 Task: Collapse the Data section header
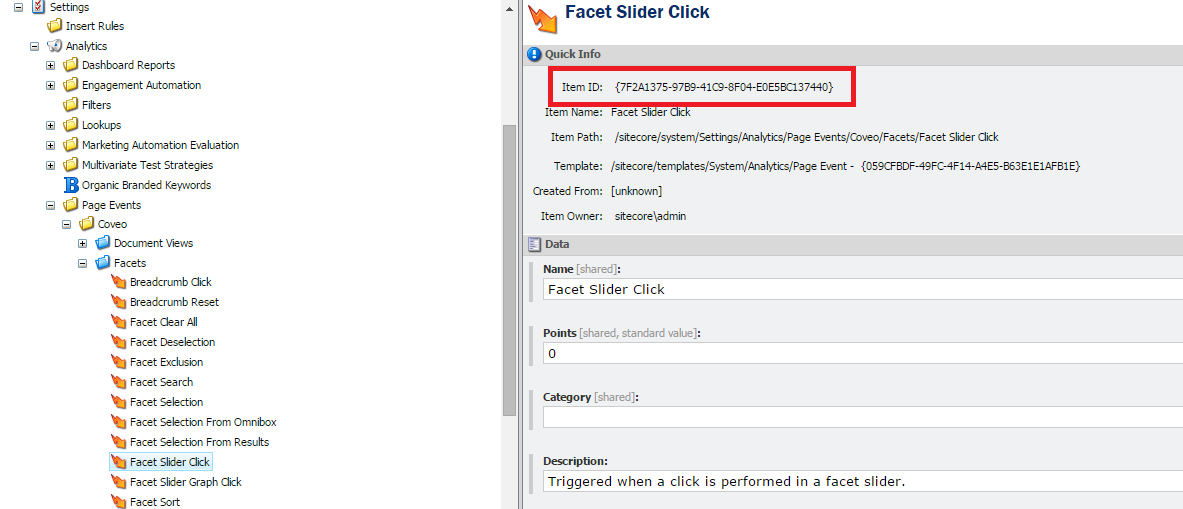tap(853, 244)
